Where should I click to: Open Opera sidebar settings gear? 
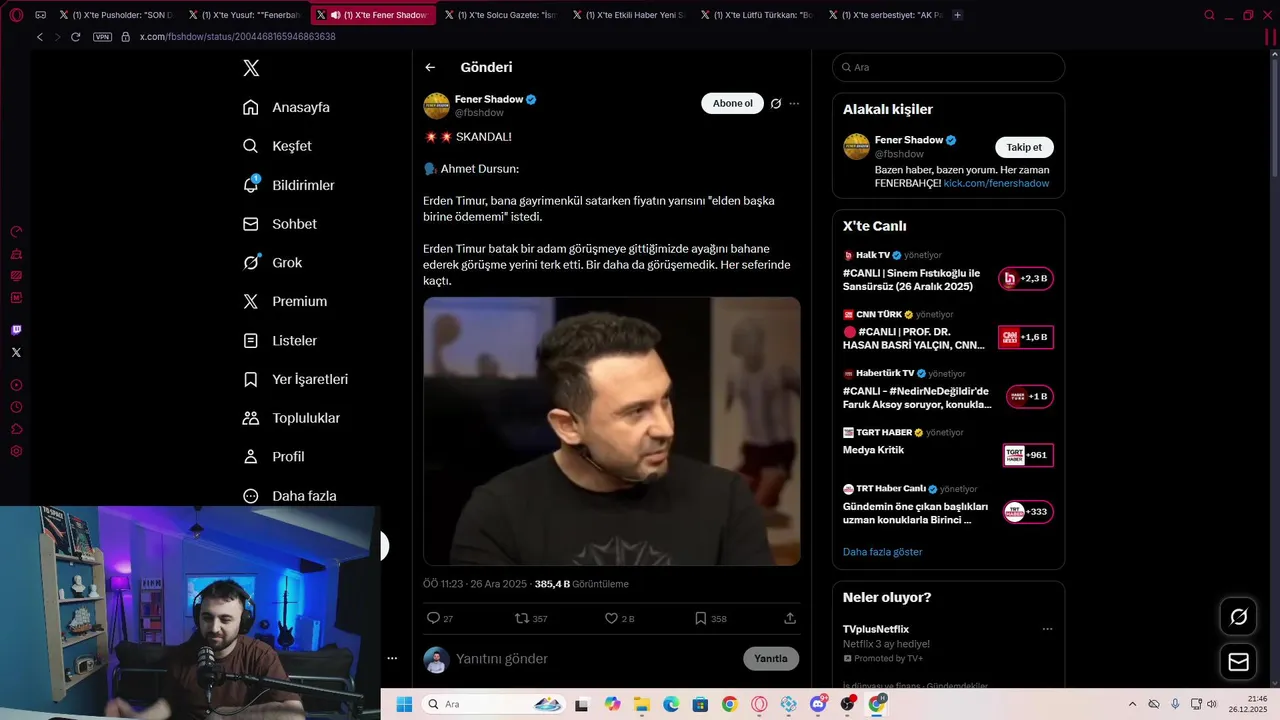16,451
